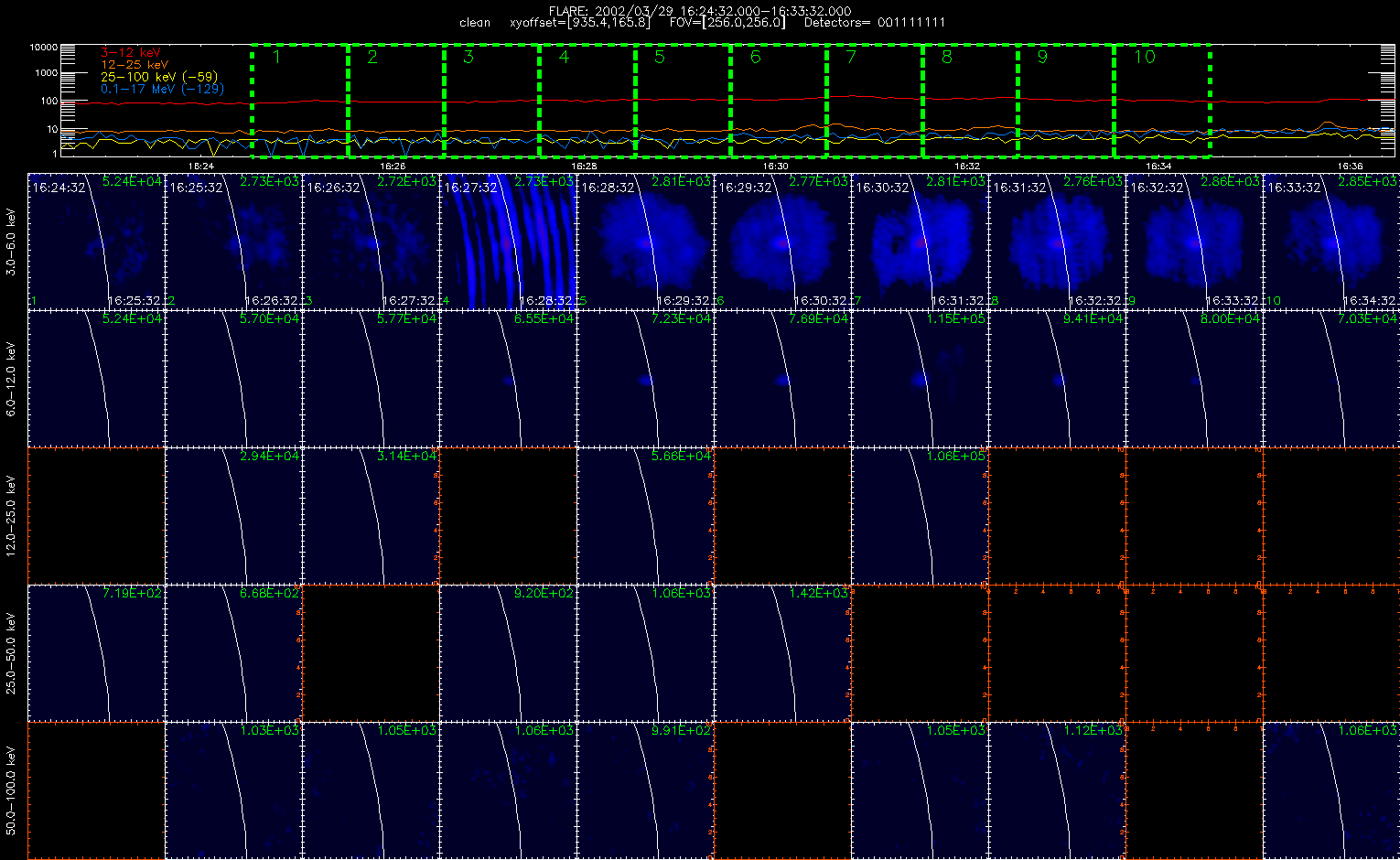Click the '6.0-12.0 keV' row label
Screen dimensions: 1400x860
(11, 378)
